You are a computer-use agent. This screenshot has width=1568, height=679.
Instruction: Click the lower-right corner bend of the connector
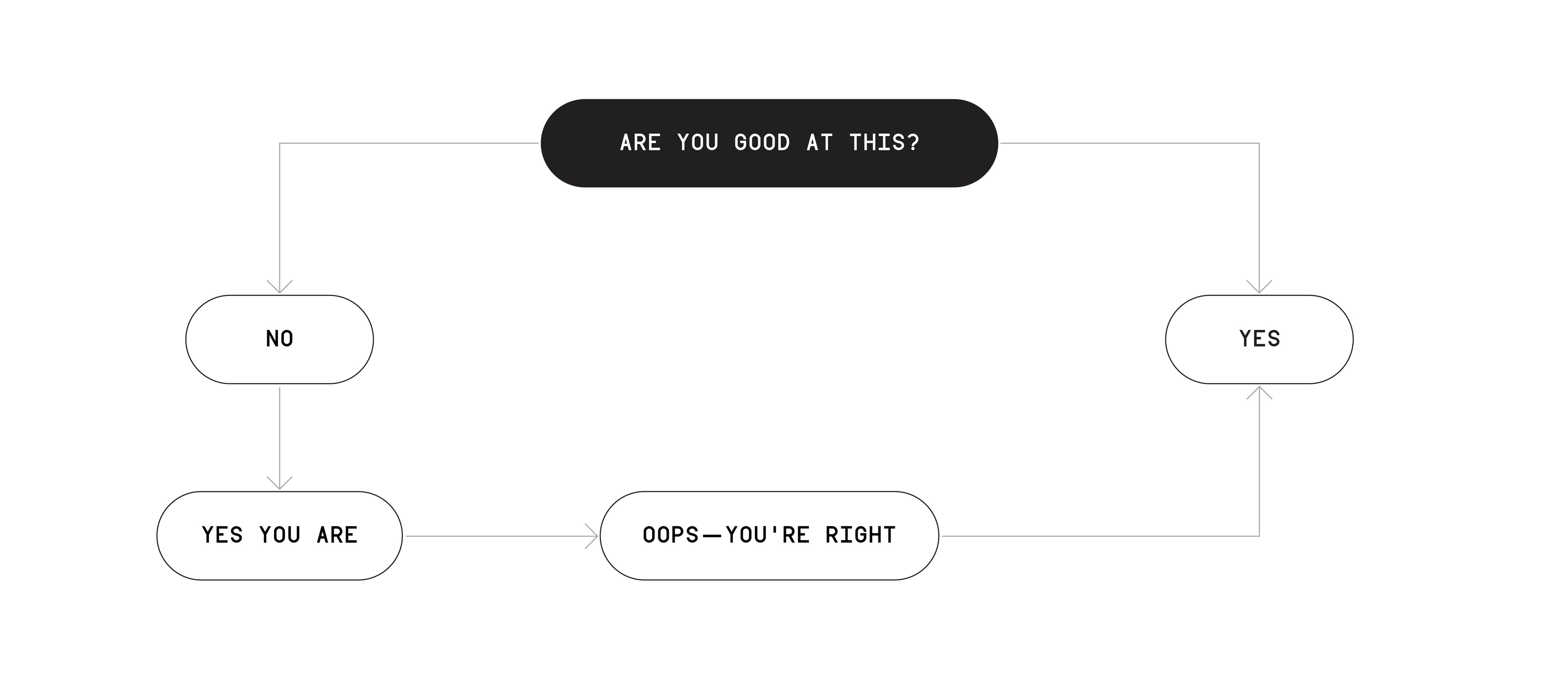tap(1259, 536)
